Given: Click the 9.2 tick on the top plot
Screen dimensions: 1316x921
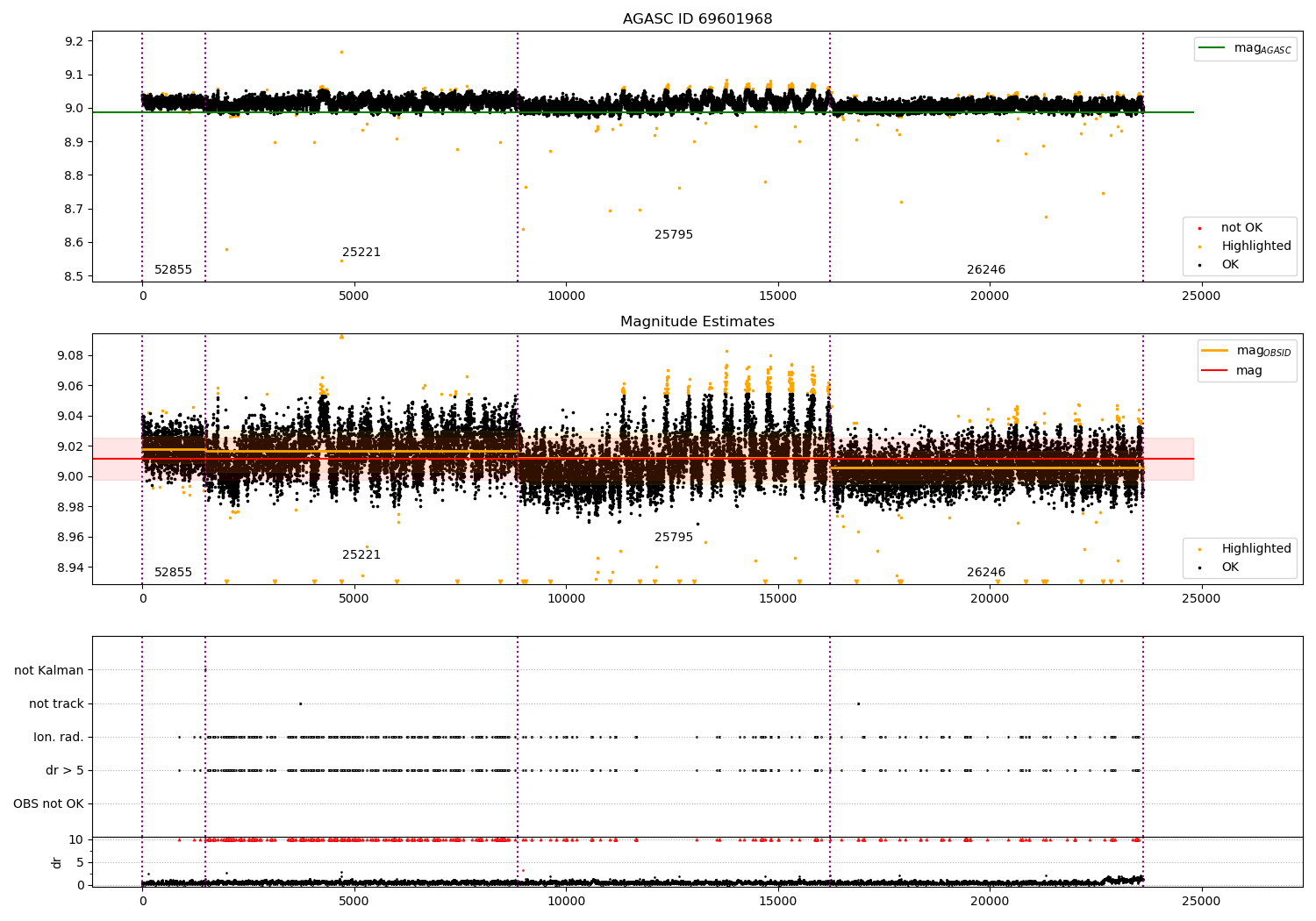Looking at the screenshot, I should pyautogui.click(x=74, y=42).
